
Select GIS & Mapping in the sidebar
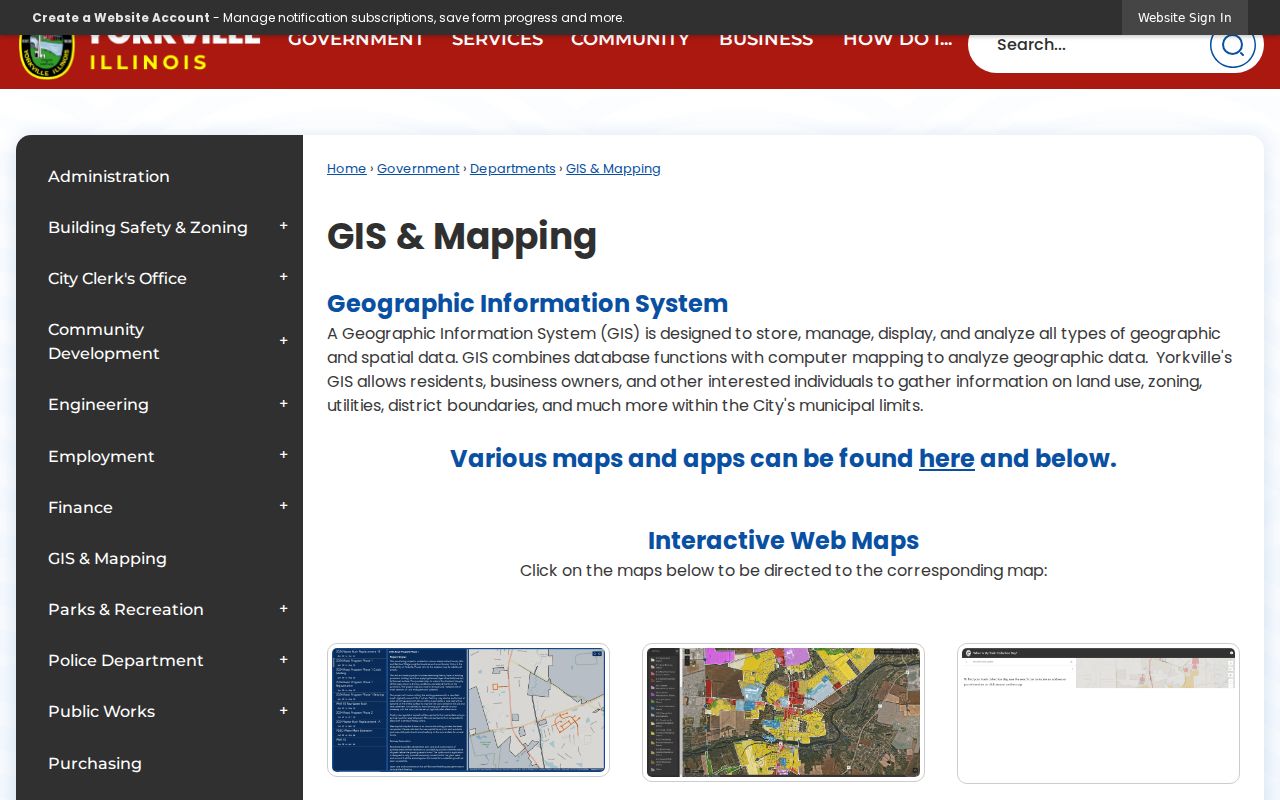[x=107, y=558]
